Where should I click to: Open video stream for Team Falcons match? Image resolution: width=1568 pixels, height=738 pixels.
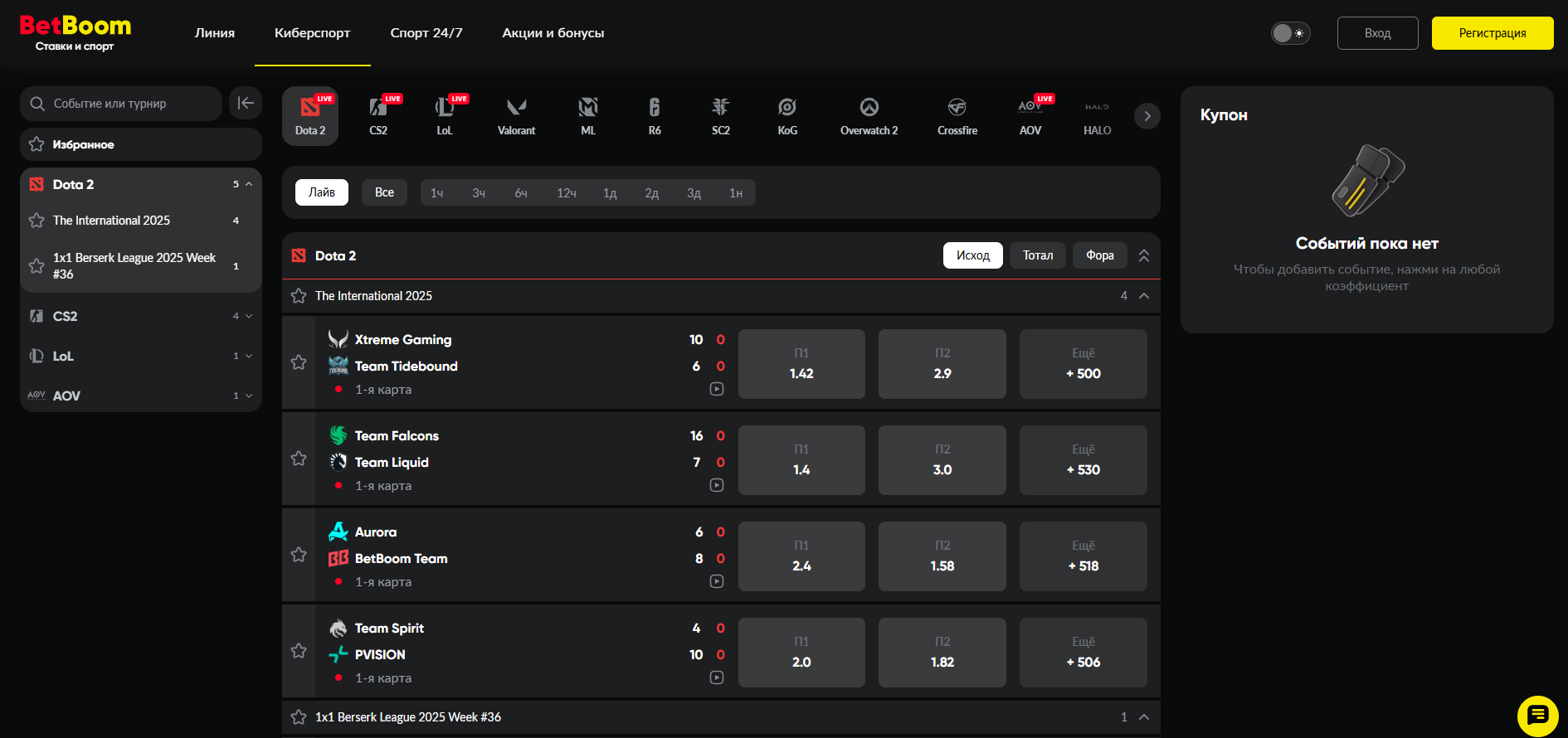[717, 485]
